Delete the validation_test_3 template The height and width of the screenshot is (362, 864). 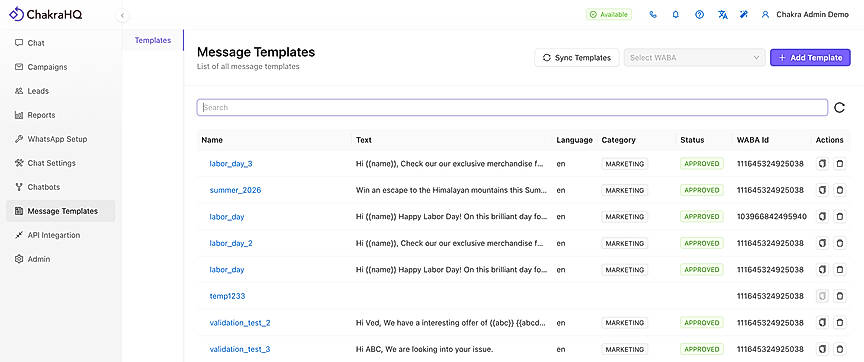(839, 349)
